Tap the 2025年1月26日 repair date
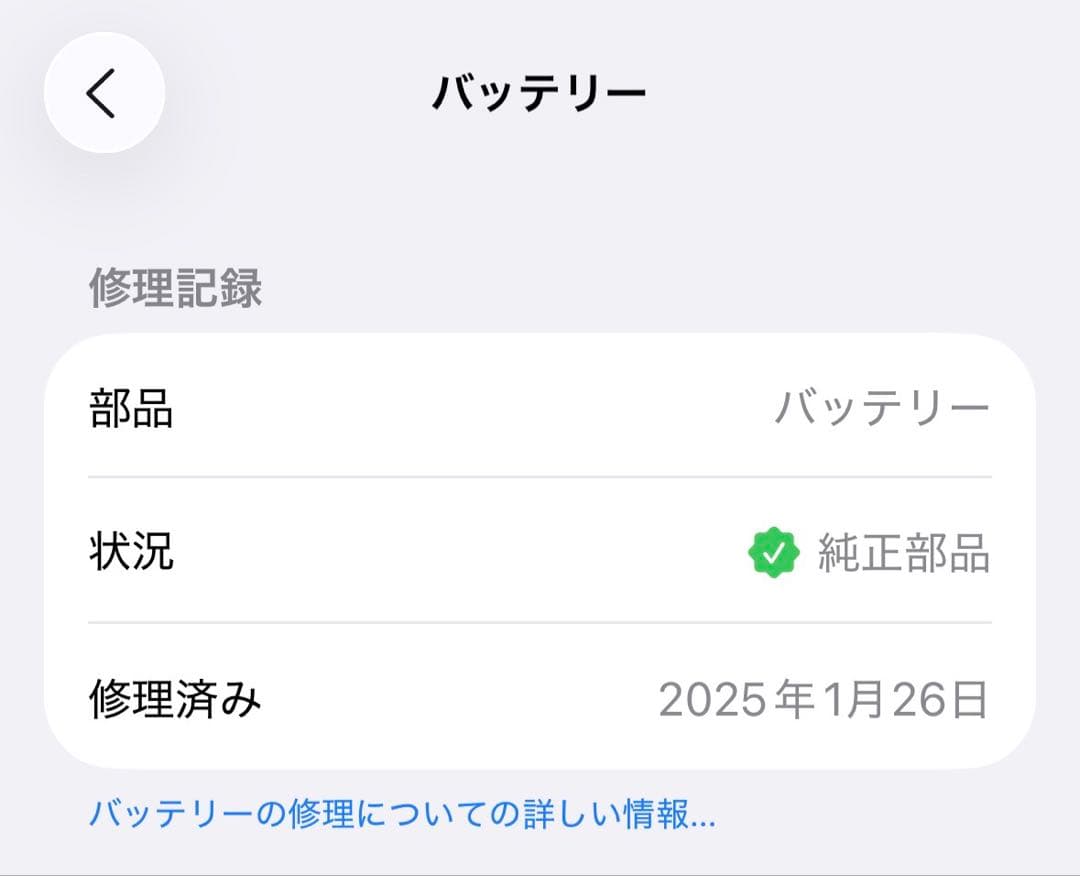 click(x=828, y=700)
